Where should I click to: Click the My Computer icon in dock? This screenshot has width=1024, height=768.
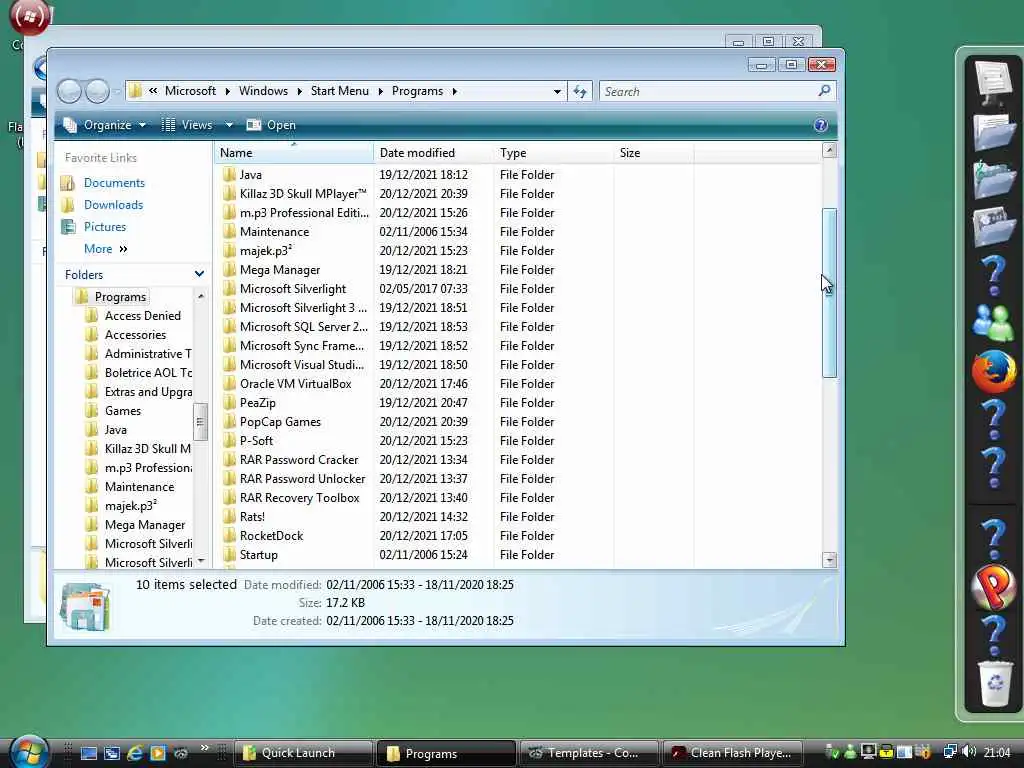pyautogui.click(x=993, y=83)
